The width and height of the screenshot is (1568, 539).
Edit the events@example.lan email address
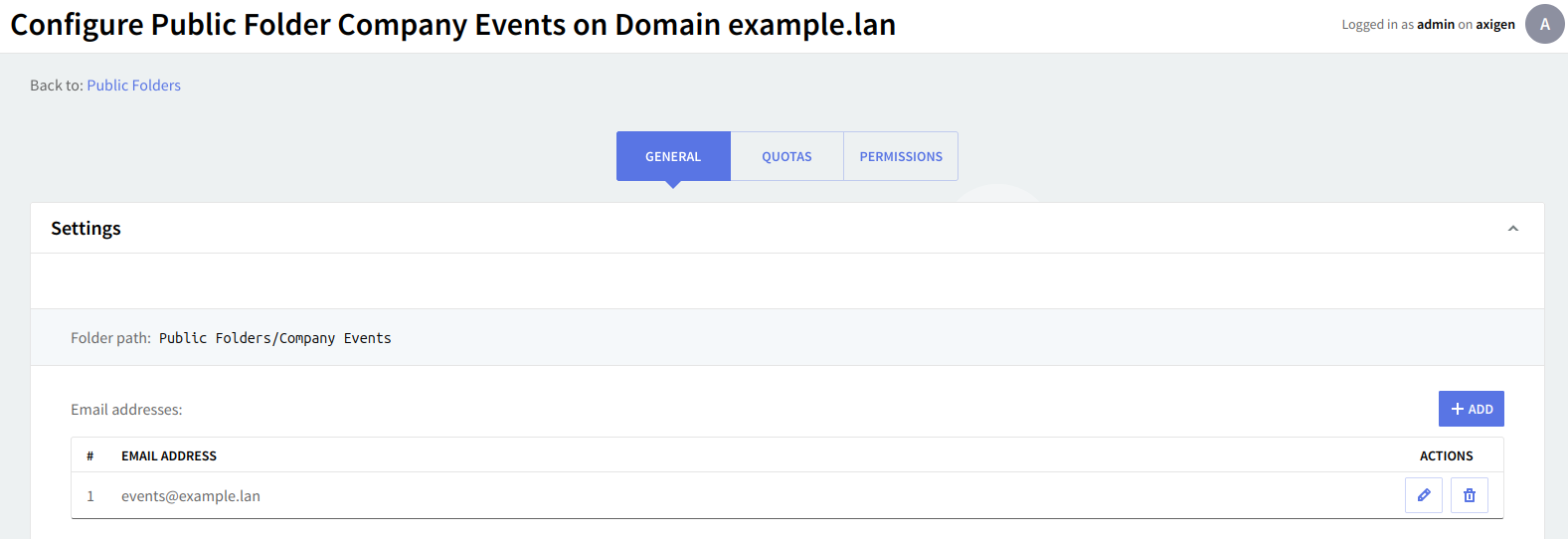pos(1423,495)
